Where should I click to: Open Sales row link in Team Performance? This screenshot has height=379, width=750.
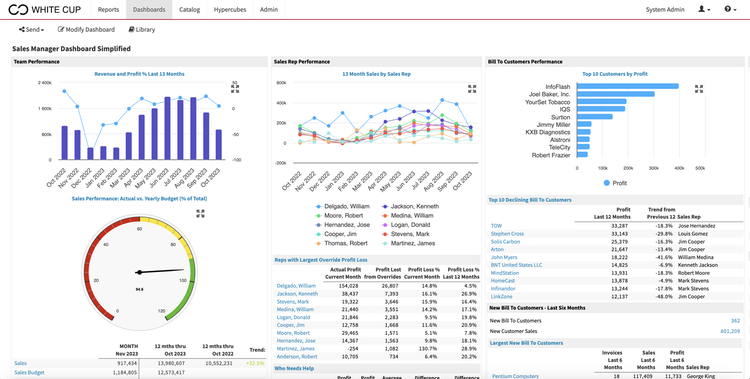coord(21,363)
